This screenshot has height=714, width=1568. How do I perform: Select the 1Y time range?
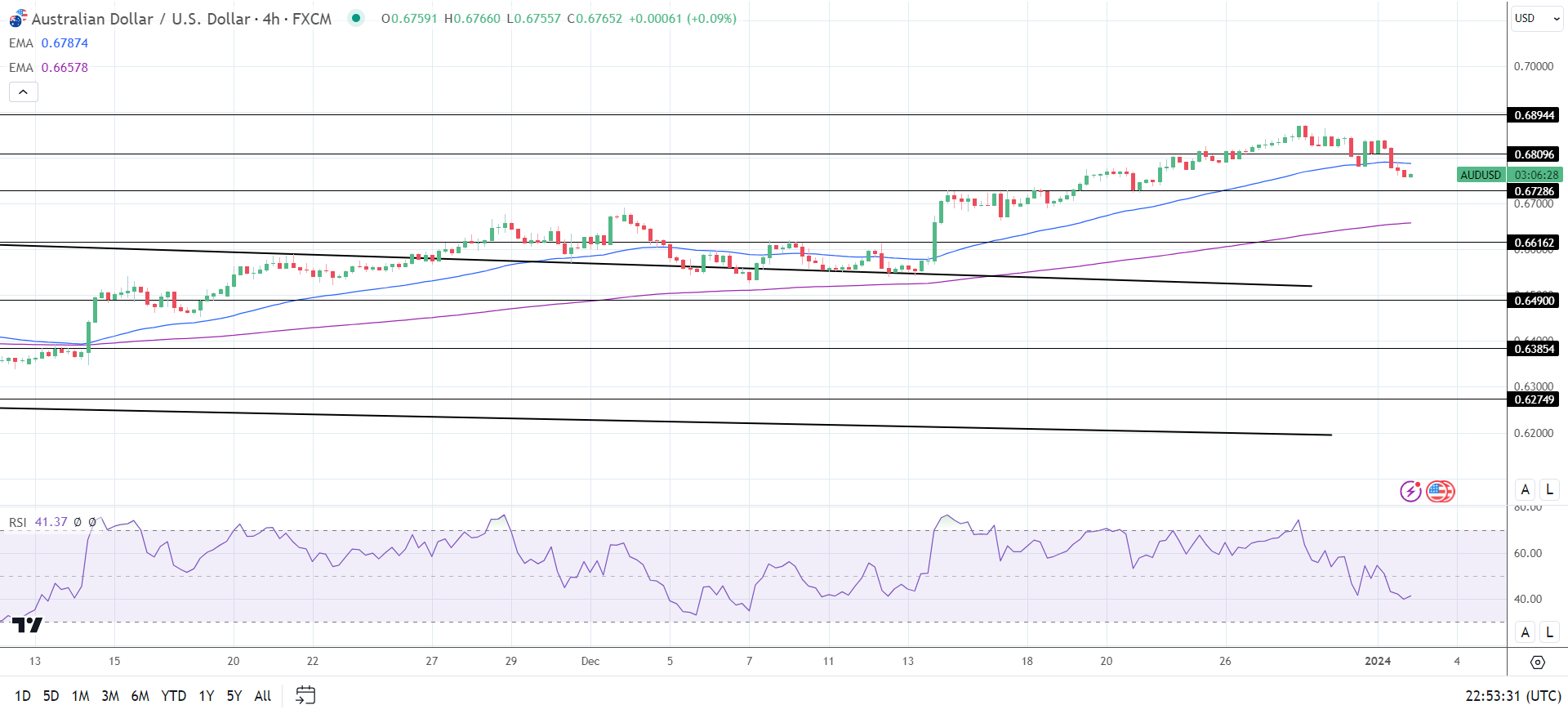coord(207,696)
